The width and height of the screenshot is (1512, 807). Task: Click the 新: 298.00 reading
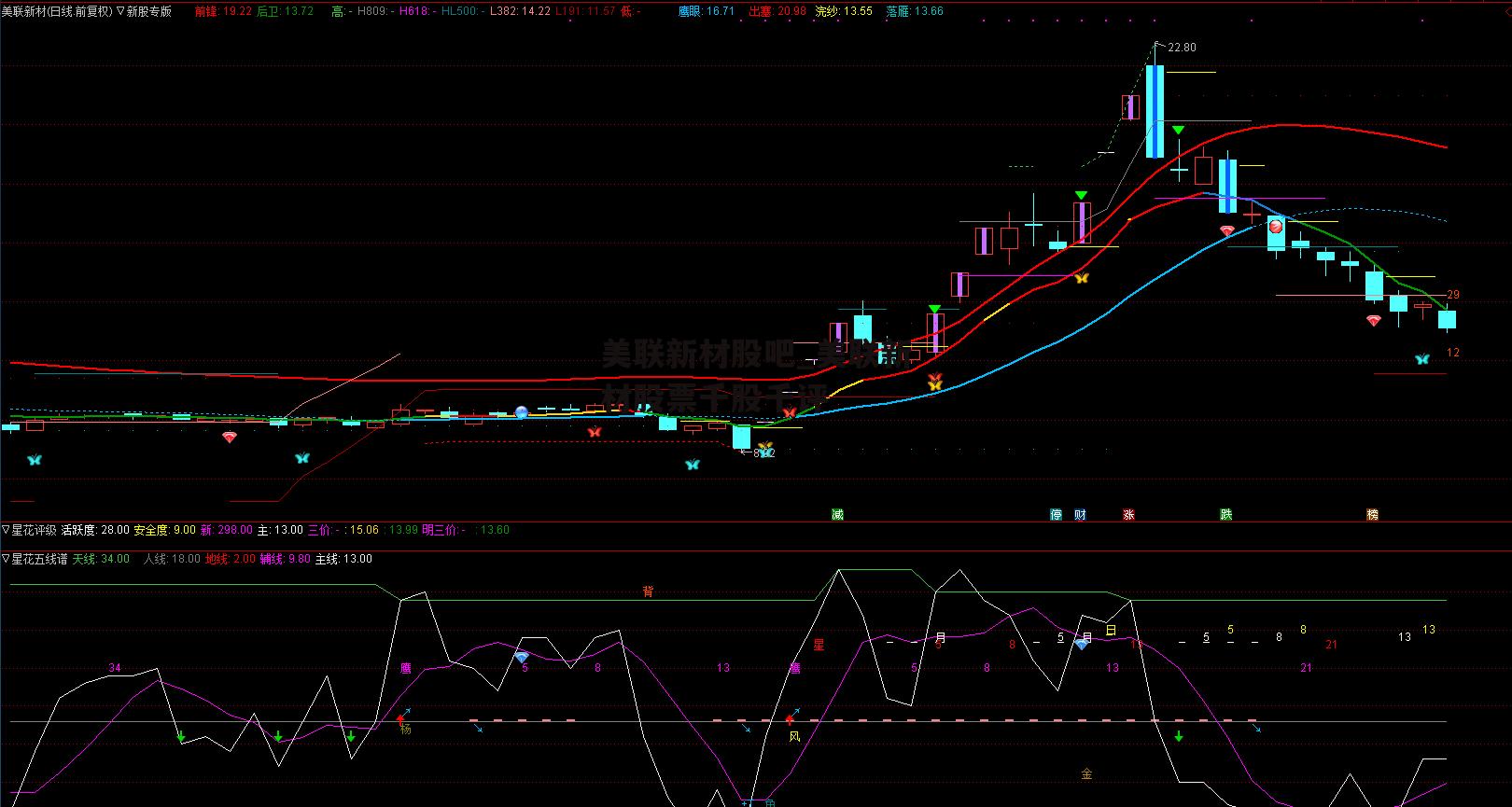pos(227,530)
